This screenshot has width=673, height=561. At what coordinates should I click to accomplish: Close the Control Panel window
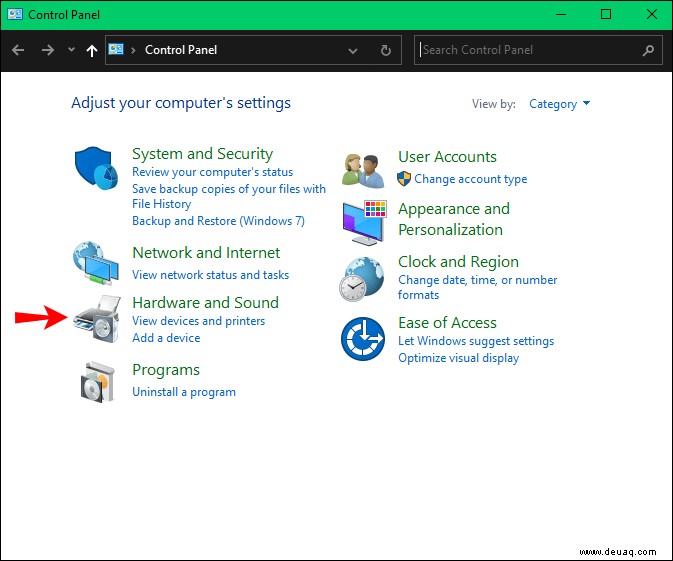(x=652, y=14)
